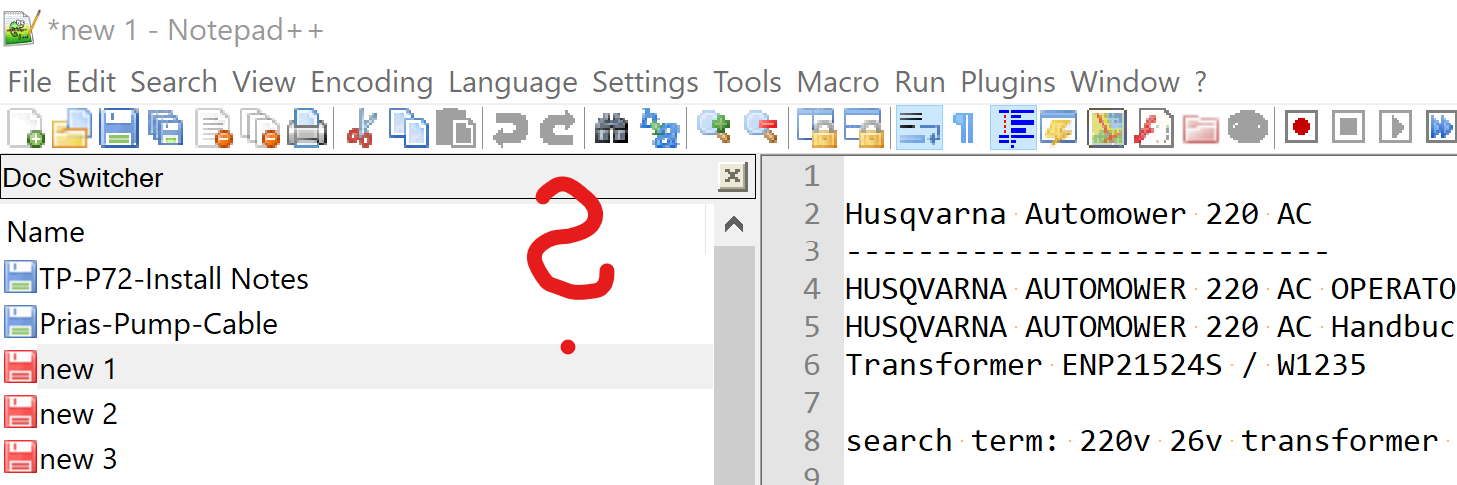Open the User Defined Language dialog icon
The width and height of the screenshot is (1457, 485).
pyautogui.click(x=1059, y=129)
